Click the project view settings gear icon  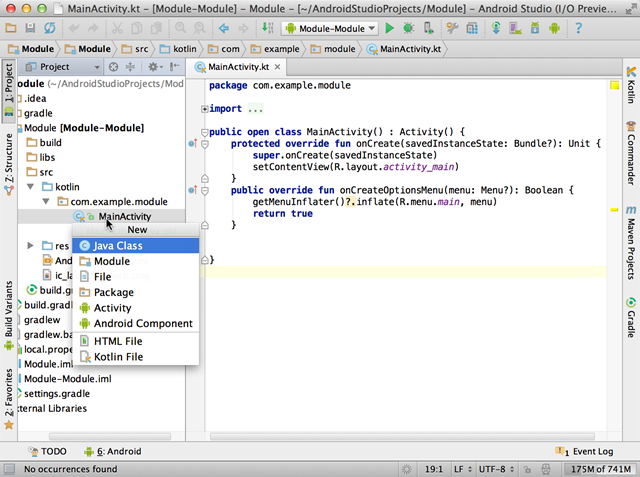click(153, 67)
